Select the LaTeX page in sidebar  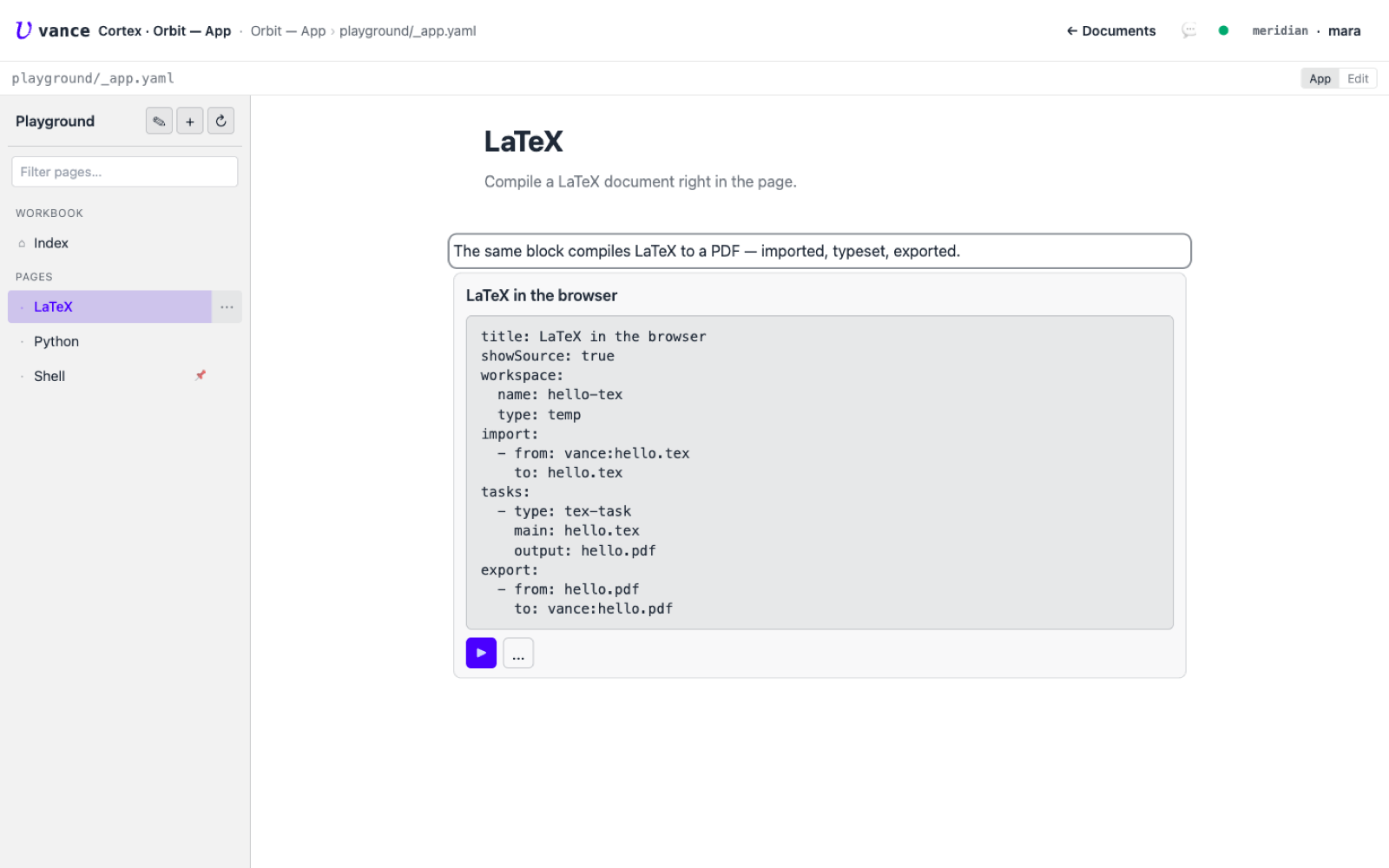click(109, 306)
